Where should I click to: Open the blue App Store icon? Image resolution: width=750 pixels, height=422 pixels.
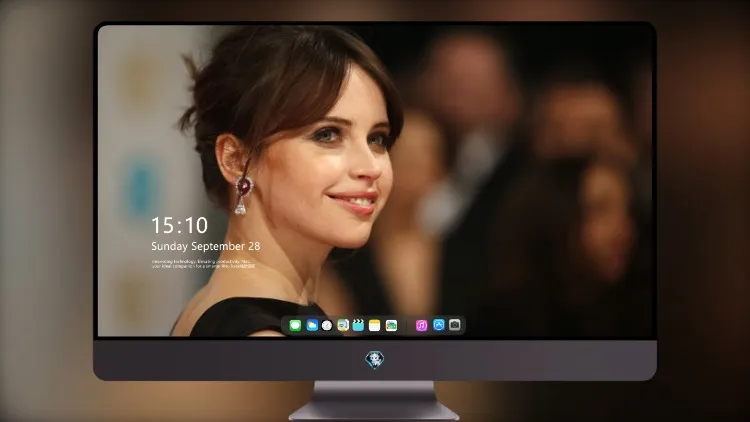coord(439,325)
